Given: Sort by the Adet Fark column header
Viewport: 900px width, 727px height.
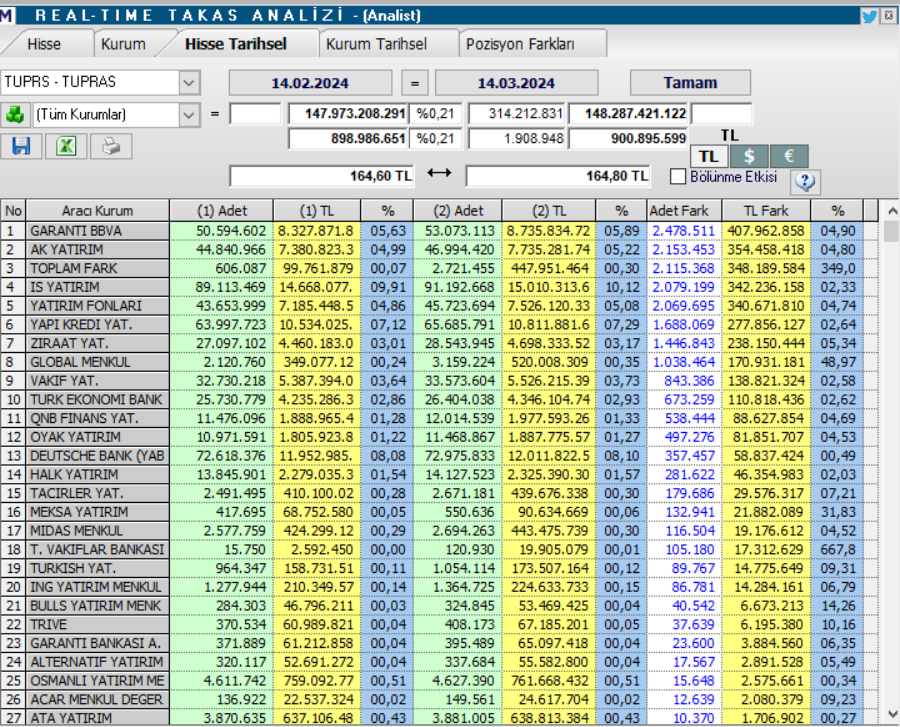Looking at the screenshot, I should [678, 211].
